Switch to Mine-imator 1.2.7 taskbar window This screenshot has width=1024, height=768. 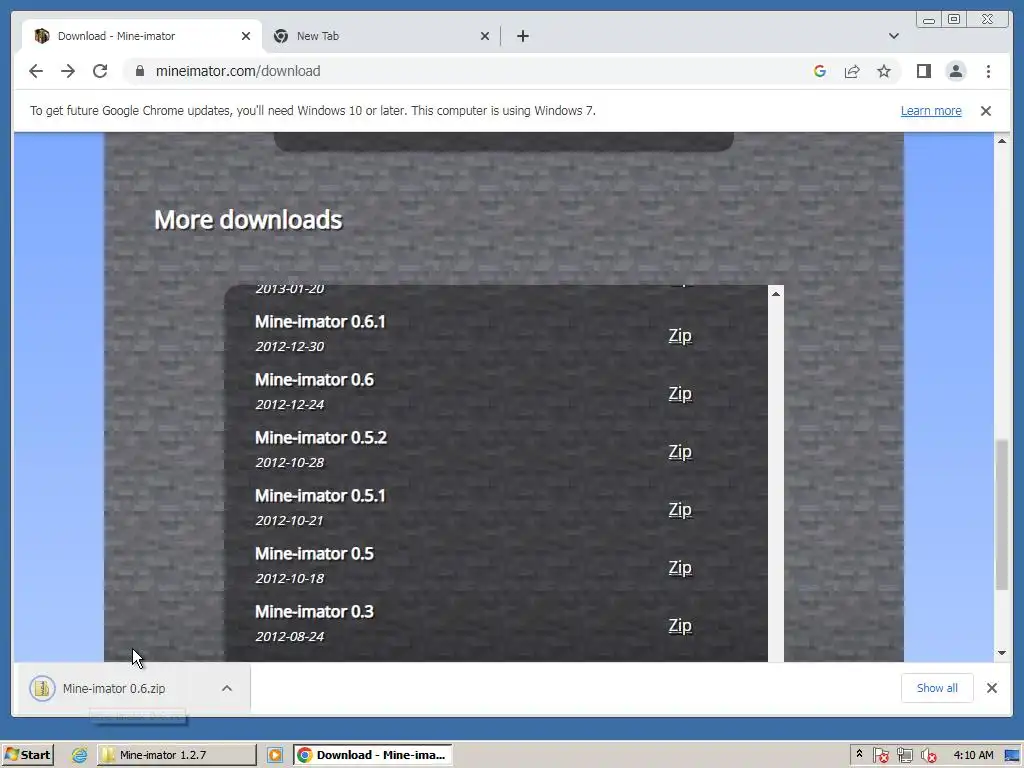[x=177, y=756]
